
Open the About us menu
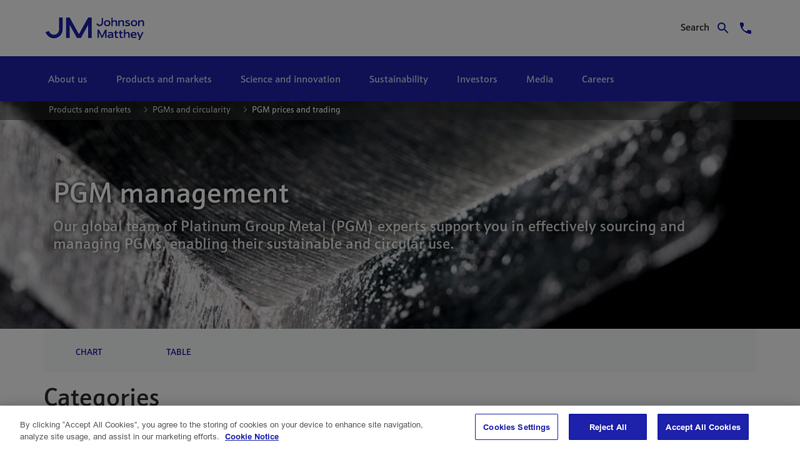(67, 79)
